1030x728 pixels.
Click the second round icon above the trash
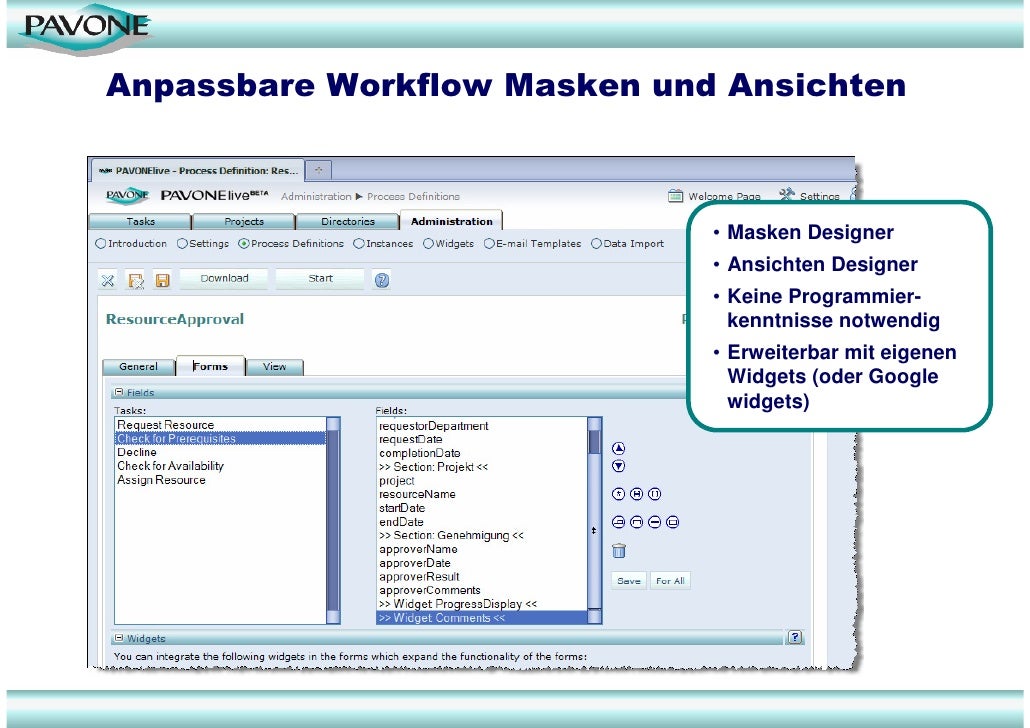(x=637, y=522)
